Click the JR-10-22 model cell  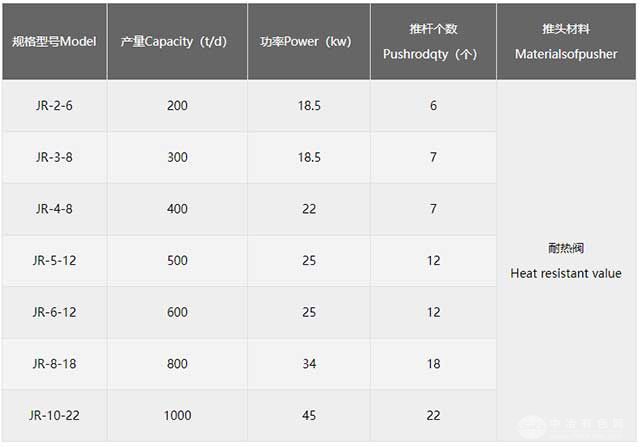click(x=54, y=416)
